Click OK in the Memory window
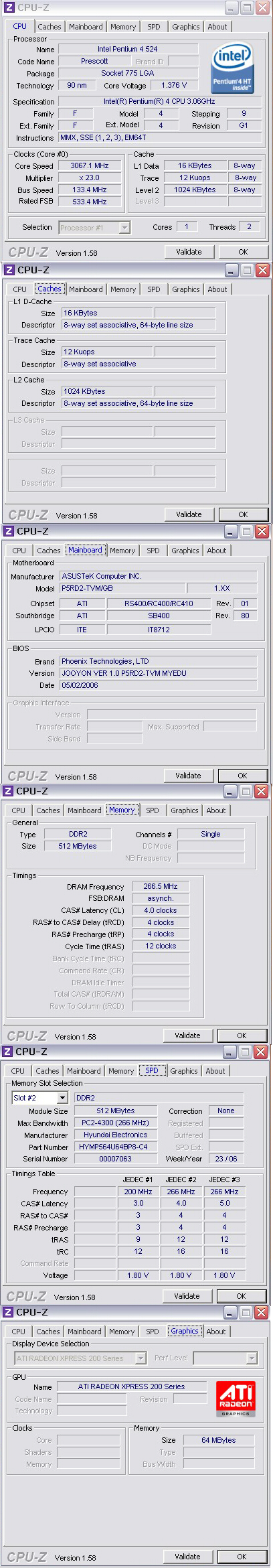 (242, 1036)
